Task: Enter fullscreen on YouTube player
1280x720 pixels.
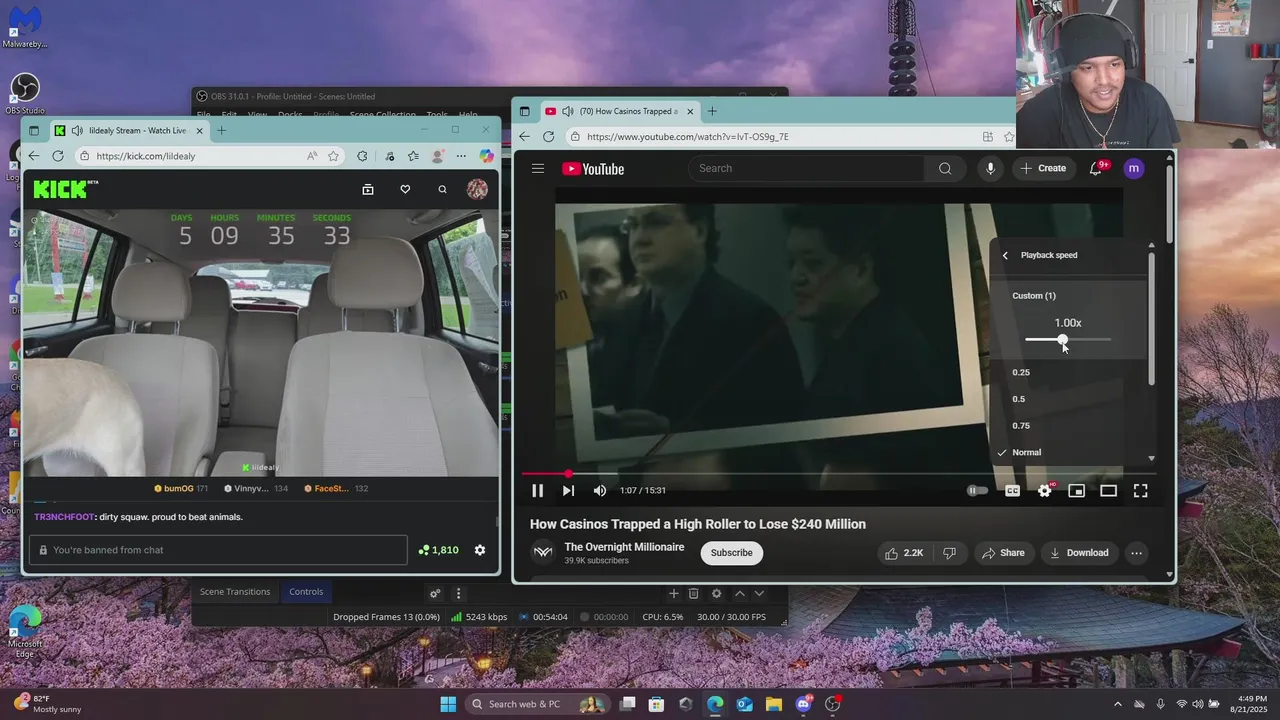Action: point(1140,491)
